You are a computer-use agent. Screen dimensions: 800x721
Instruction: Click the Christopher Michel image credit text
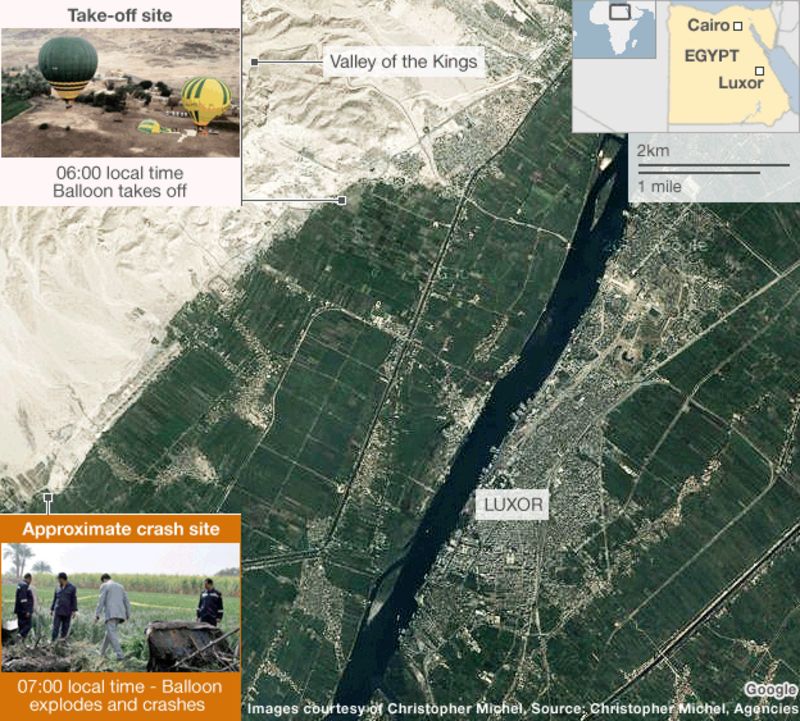coord(520,709)
